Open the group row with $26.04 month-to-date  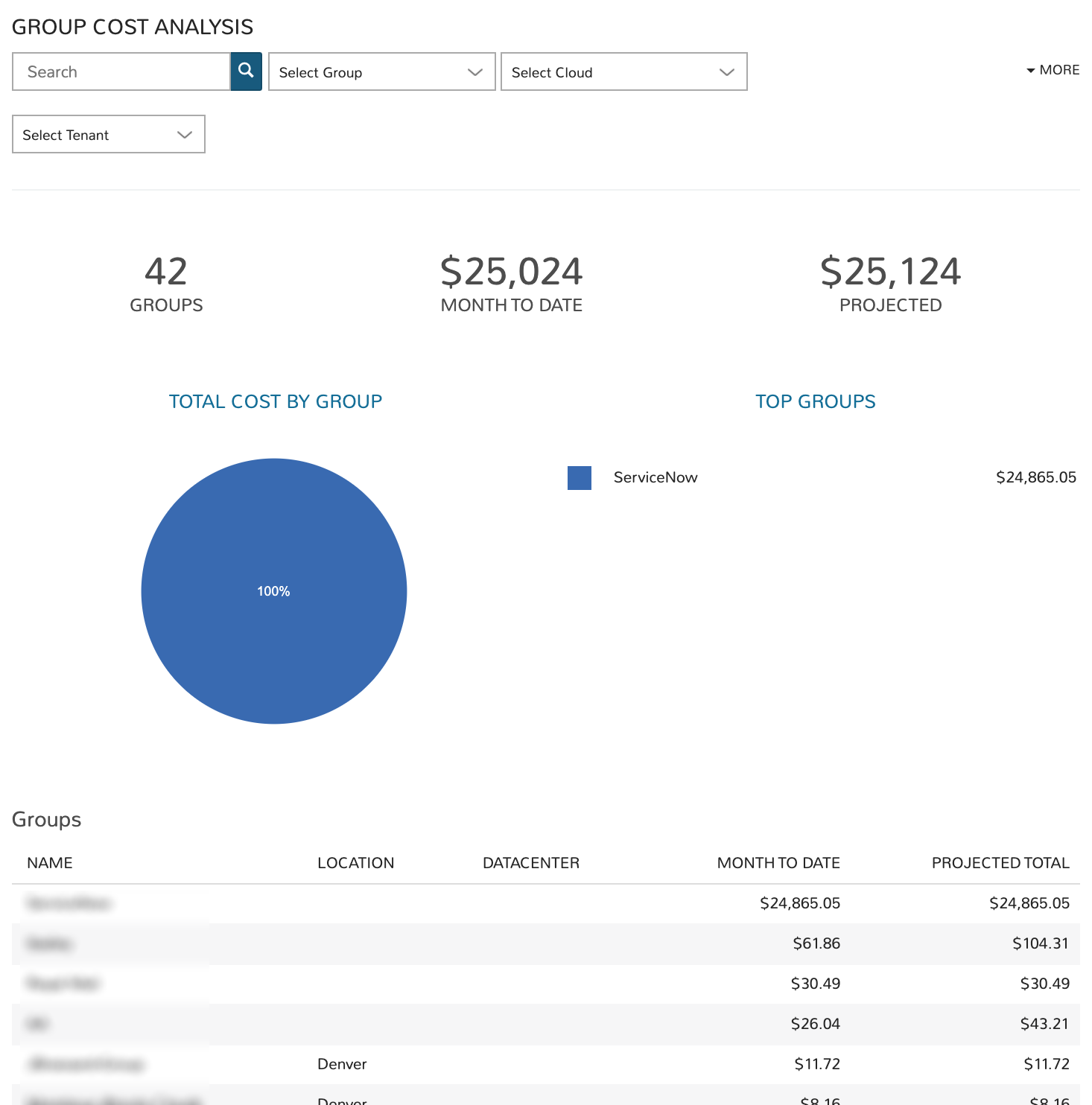click(37, 1024)
